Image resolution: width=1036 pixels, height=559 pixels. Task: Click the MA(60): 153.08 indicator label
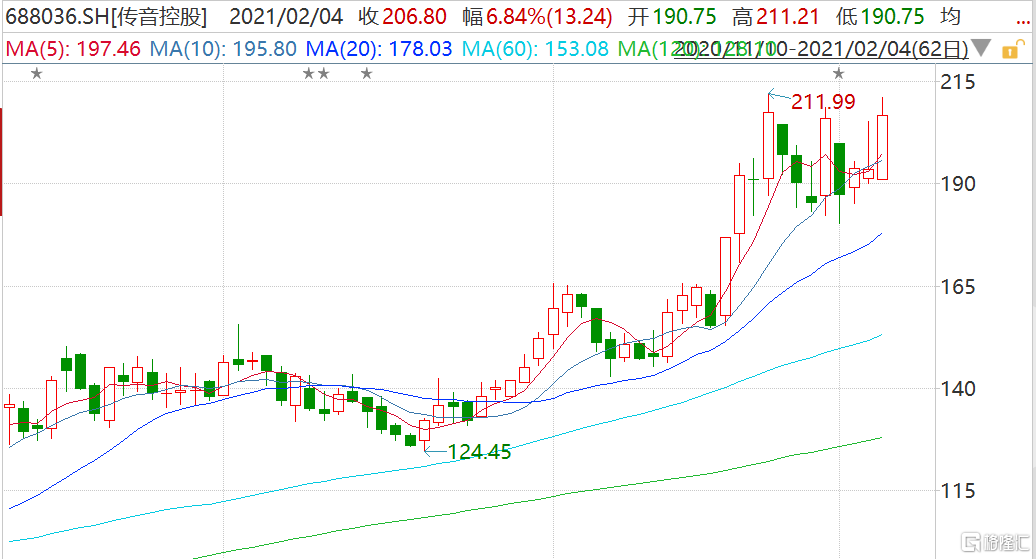[x=535, y=49]
